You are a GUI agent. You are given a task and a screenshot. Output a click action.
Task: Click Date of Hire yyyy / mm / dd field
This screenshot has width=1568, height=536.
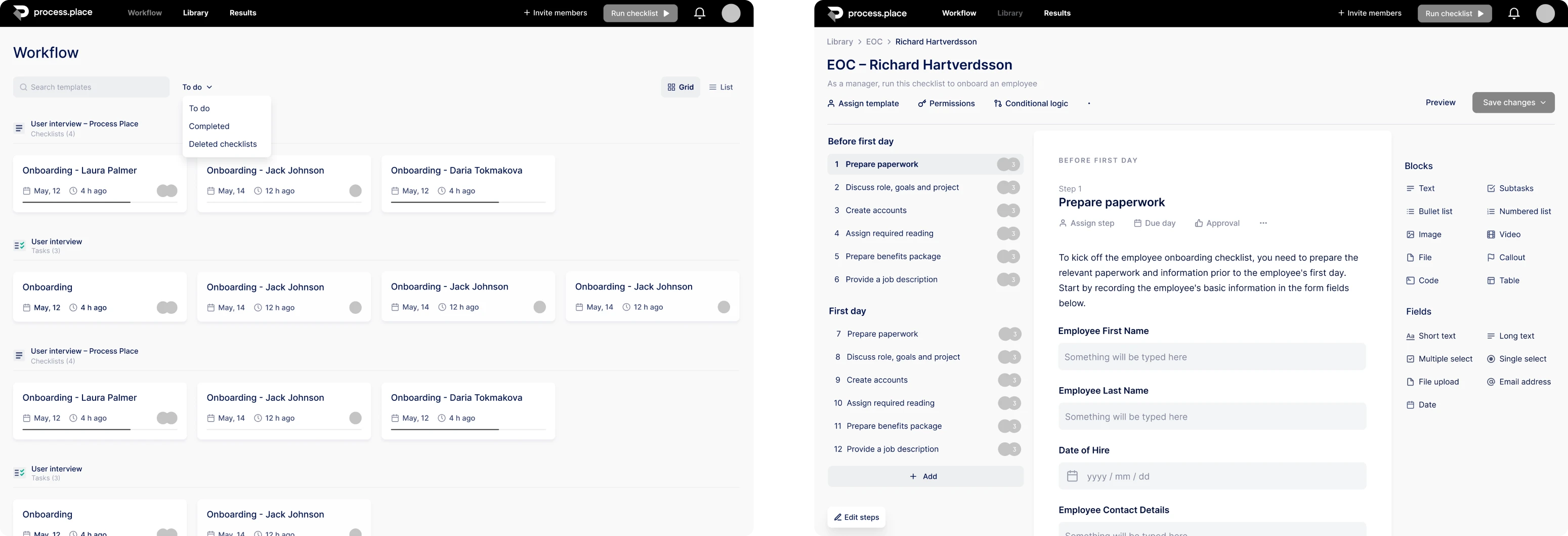1211,476
